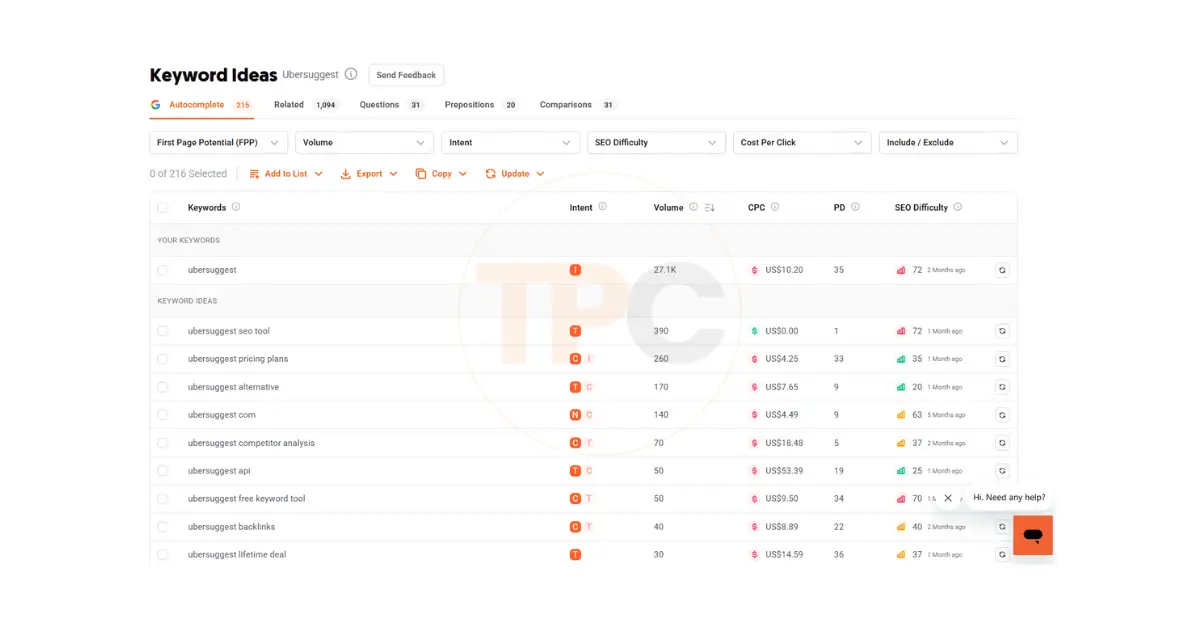
Task: Select the ubersuggest api keyword checkbox
Action: (x=163, y=471)
